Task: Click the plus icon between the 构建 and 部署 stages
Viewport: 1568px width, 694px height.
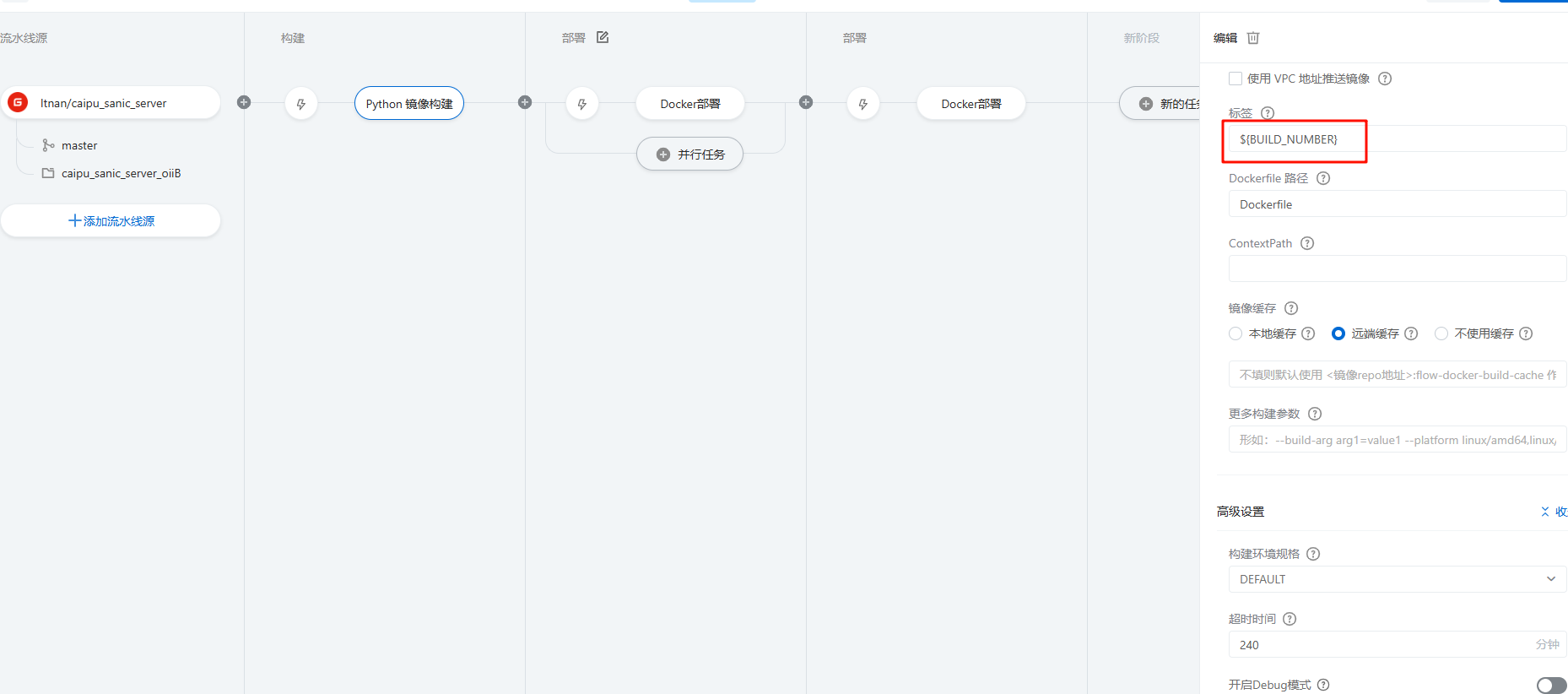Action: (x=525, y=102)
